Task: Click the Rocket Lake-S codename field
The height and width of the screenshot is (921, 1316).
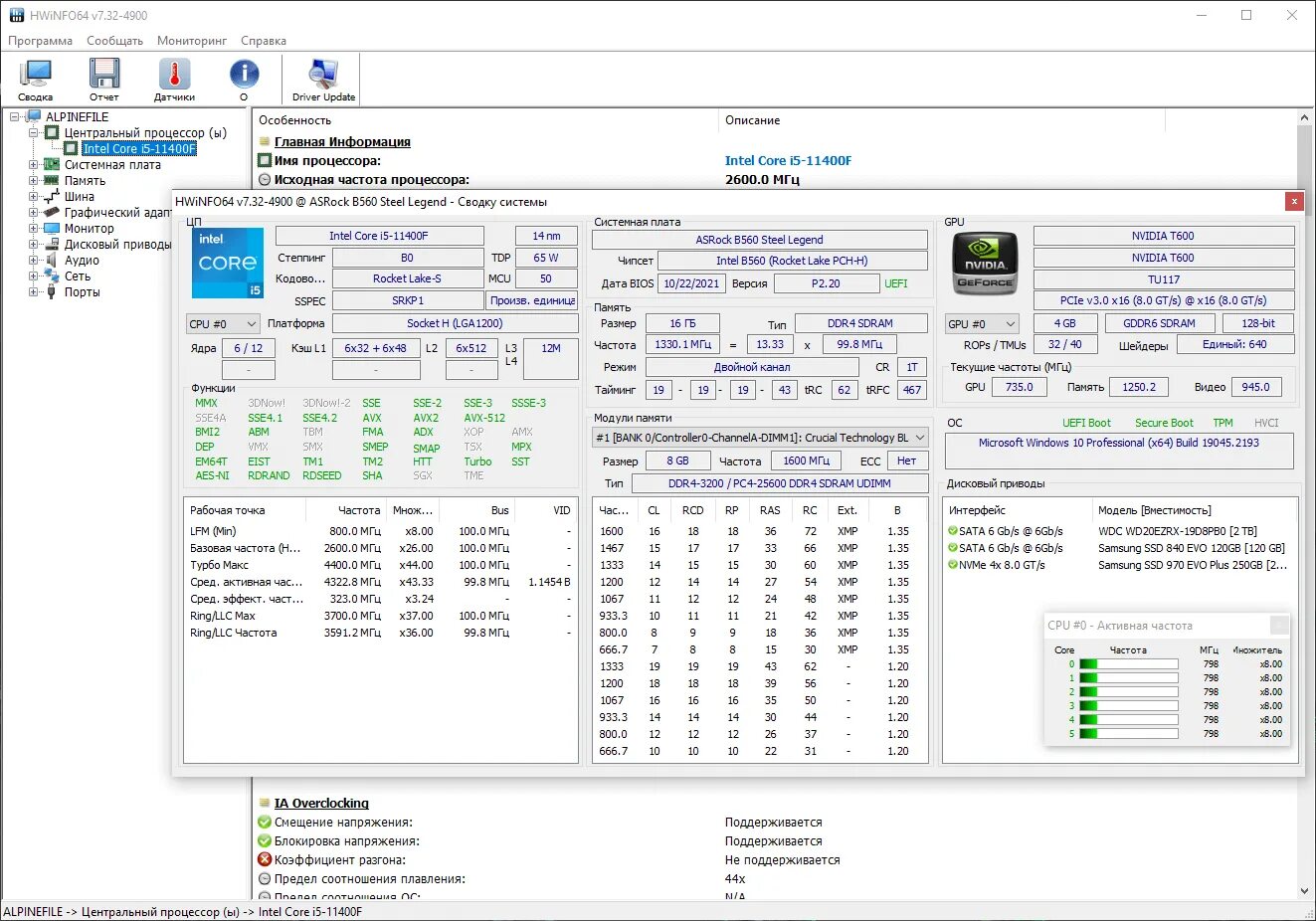Action: coord(407,278)
